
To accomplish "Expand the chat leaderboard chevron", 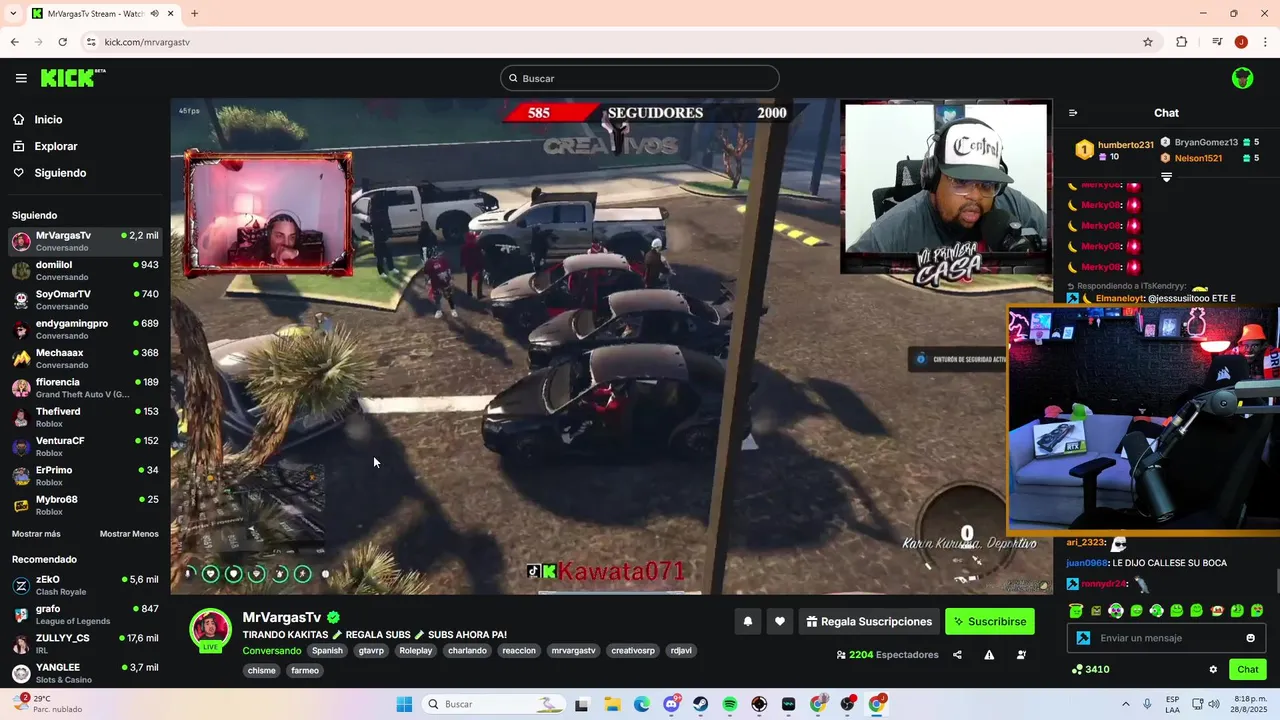I will (1166, 177).
